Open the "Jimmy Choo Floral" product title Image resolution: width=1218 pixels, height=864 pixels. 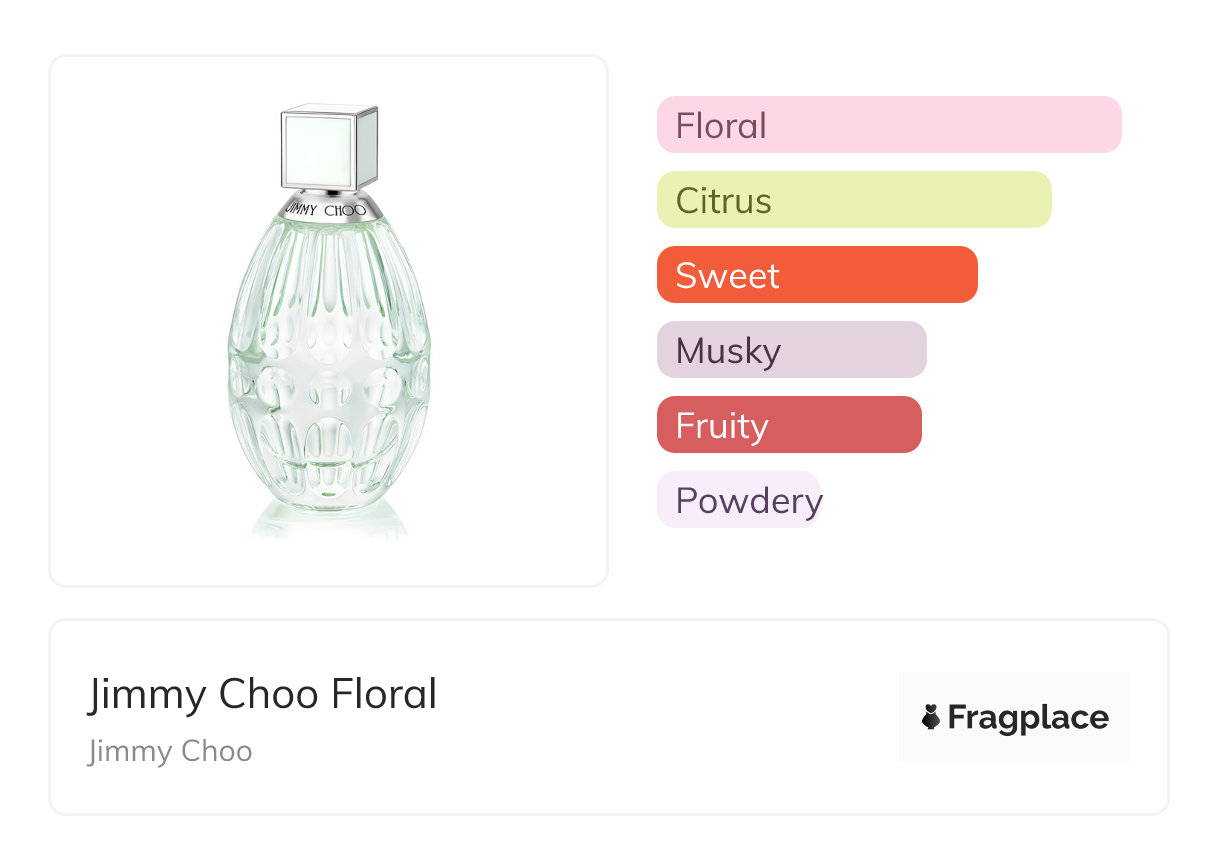pos(262,694)
